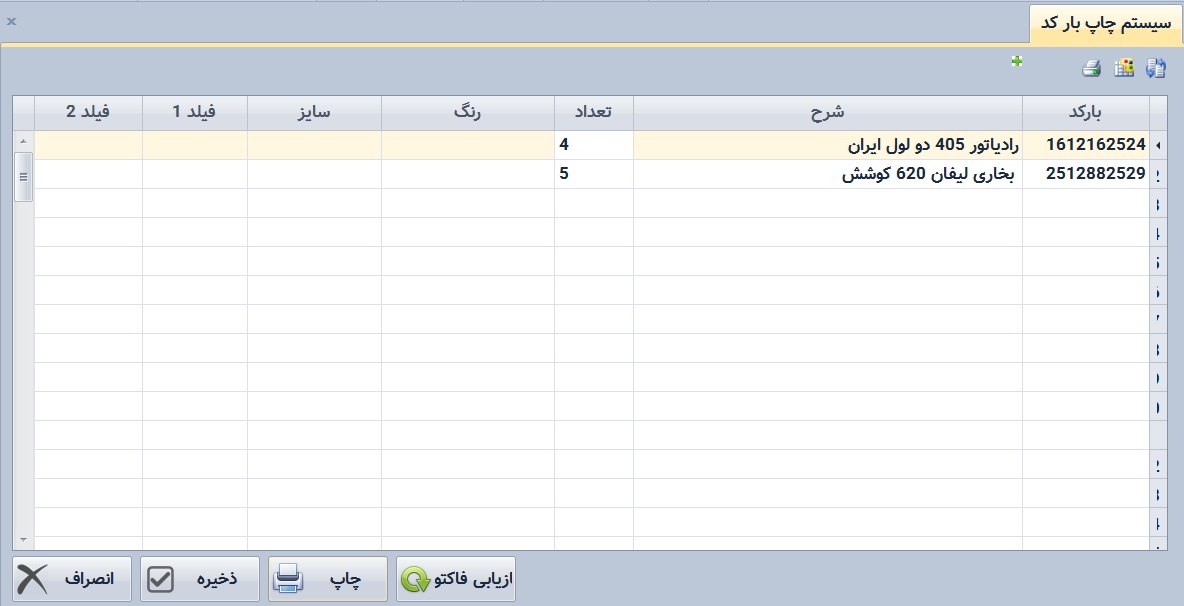Select the row marker of bakhari record

click(x=1158, y=174)
